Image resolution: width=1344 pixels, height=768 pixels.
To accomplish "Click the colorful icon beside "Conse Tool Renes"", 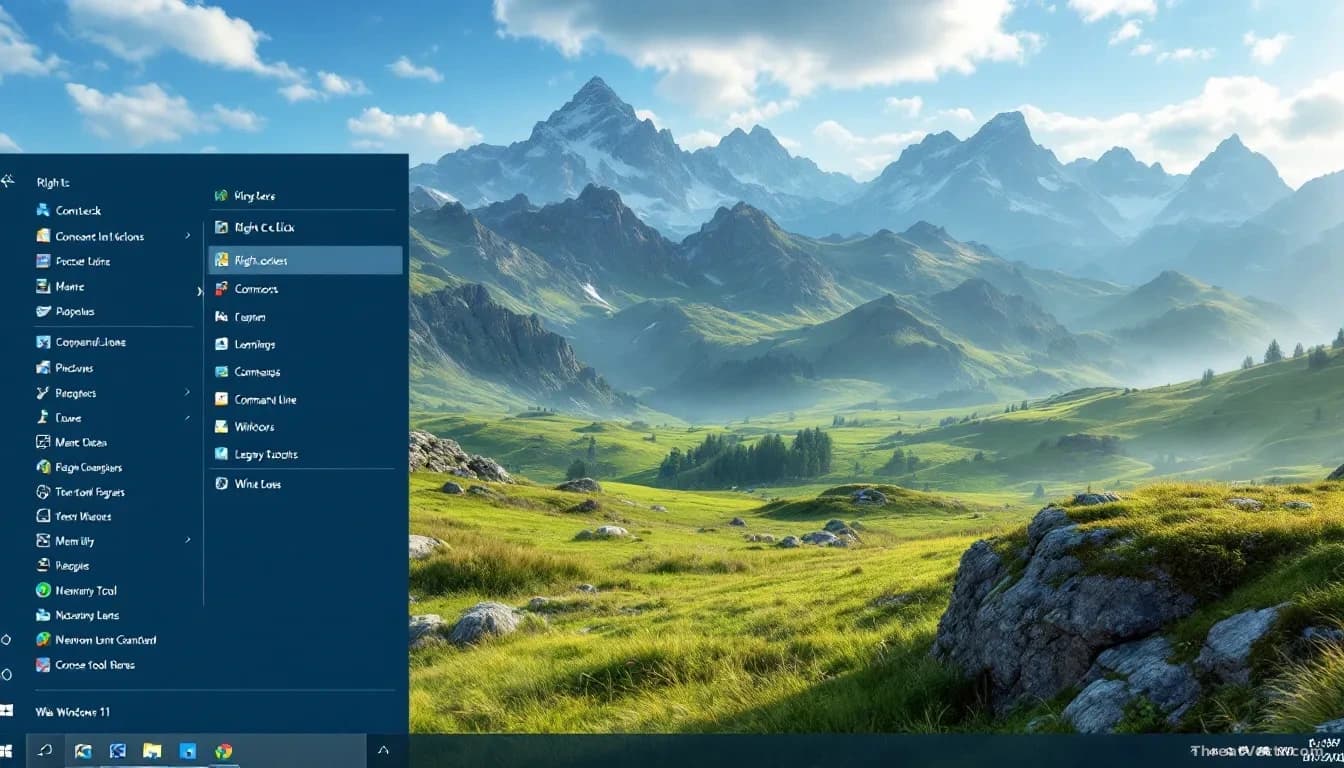I will coord(43,664).
